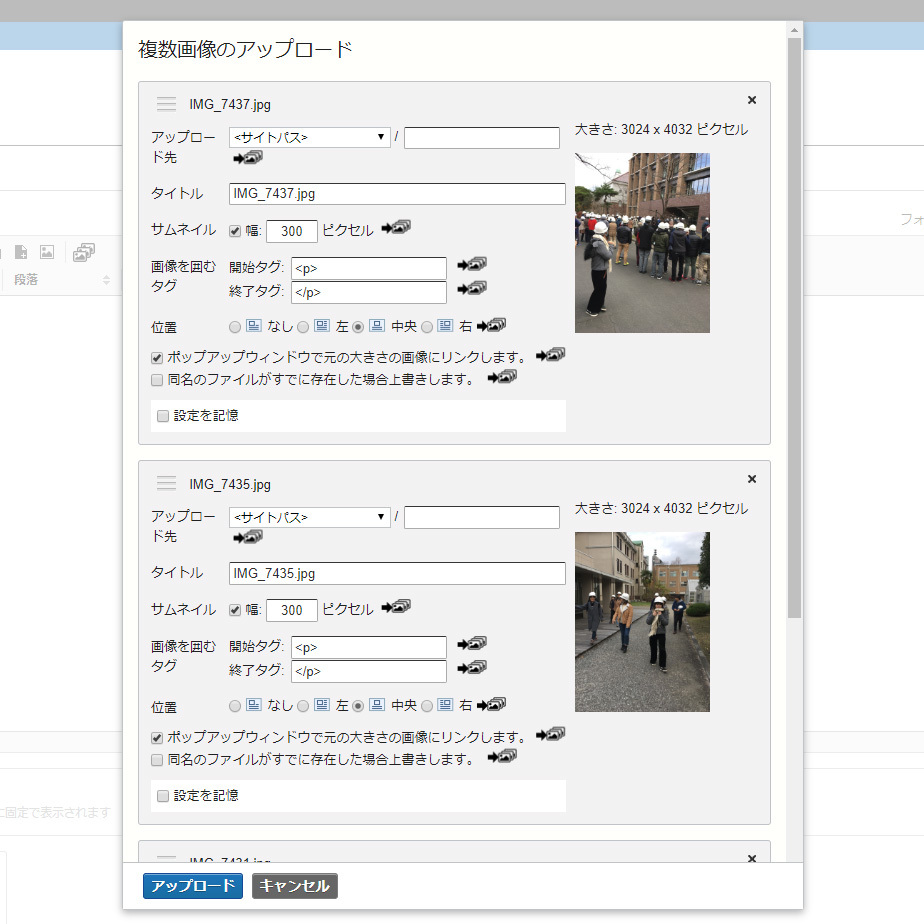
Task: Click the アップロード button
Action: 193,886
